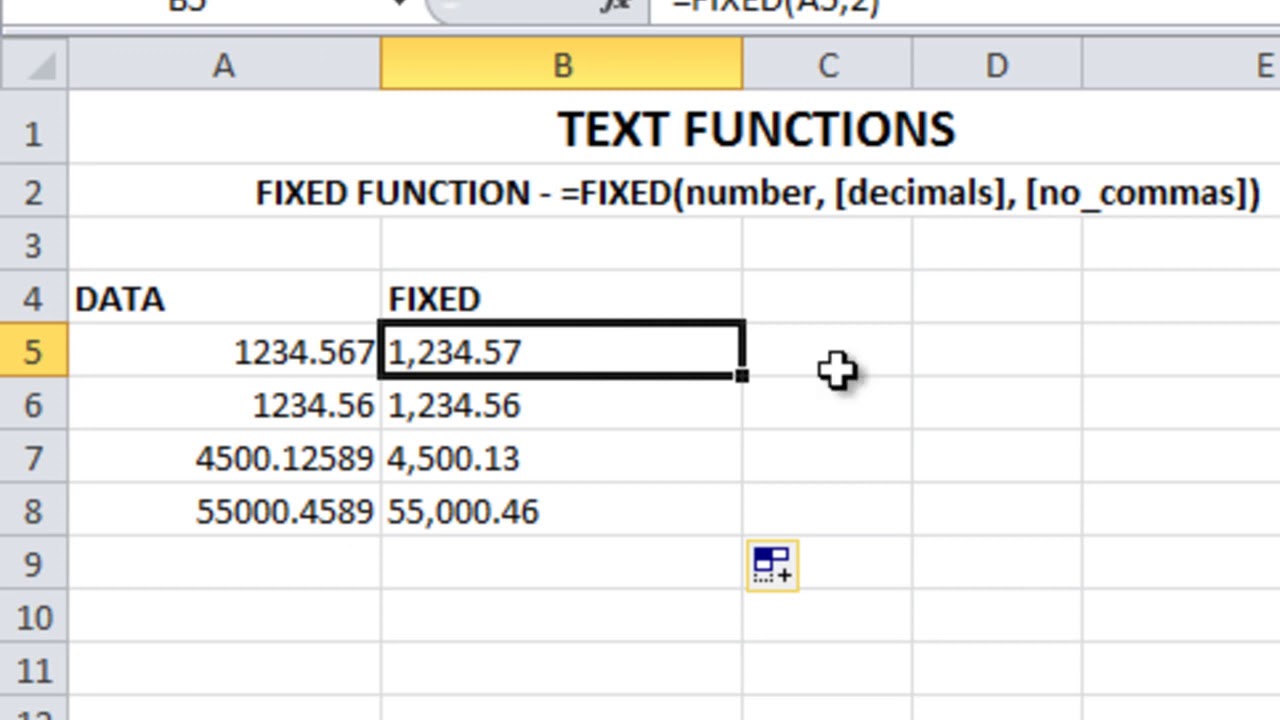
Task: Select cell containing 4500.12589
Action: point(224,457)
